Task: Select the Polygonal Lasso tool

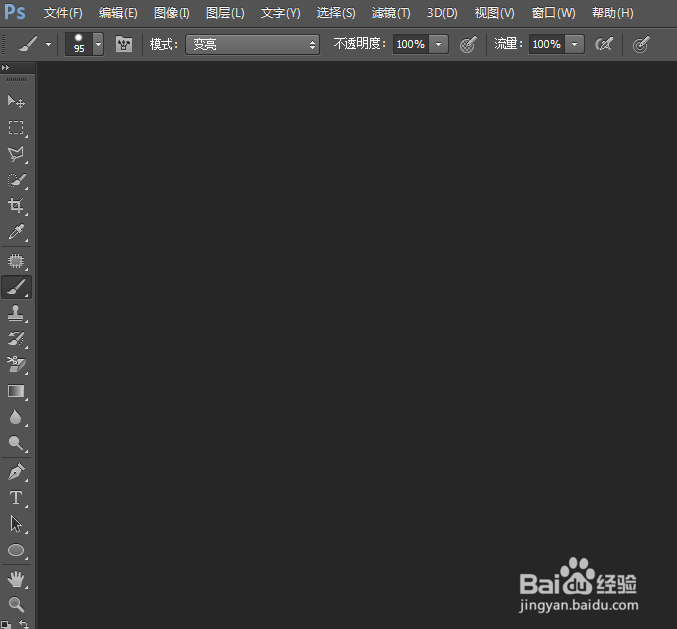Action: tap(16, 154)
